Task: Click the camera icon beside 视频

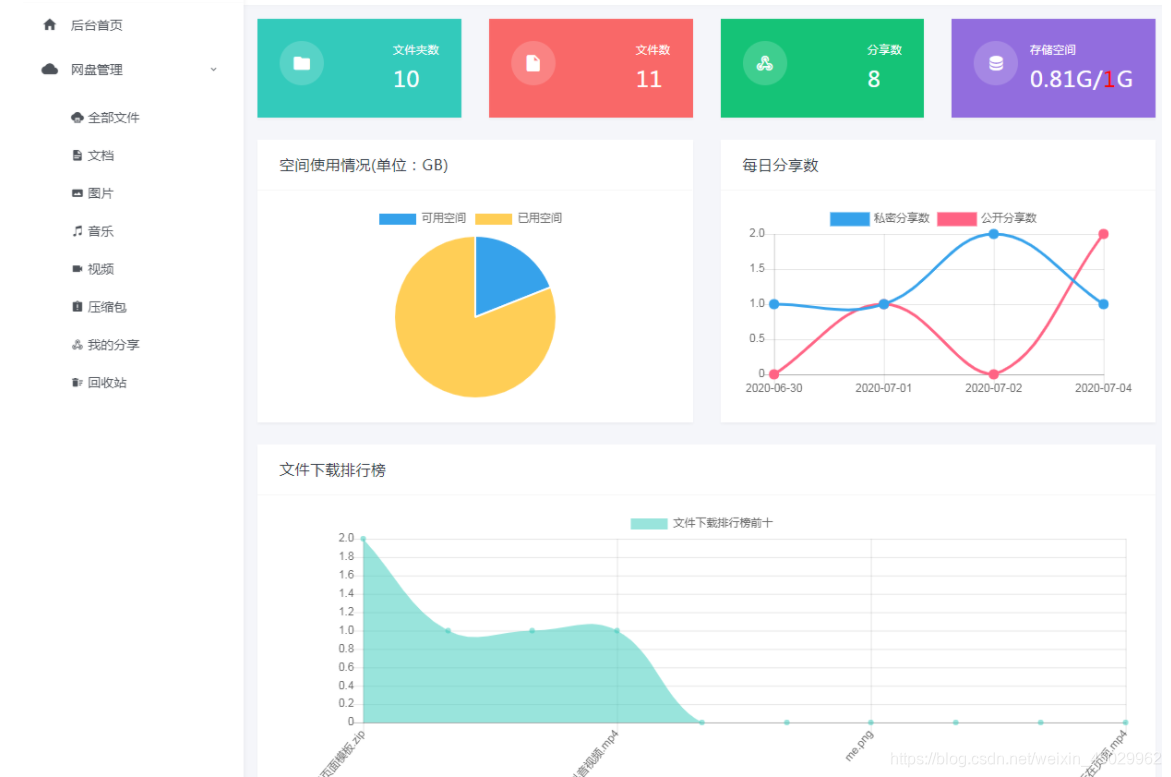Action: [x=77, y=269]
